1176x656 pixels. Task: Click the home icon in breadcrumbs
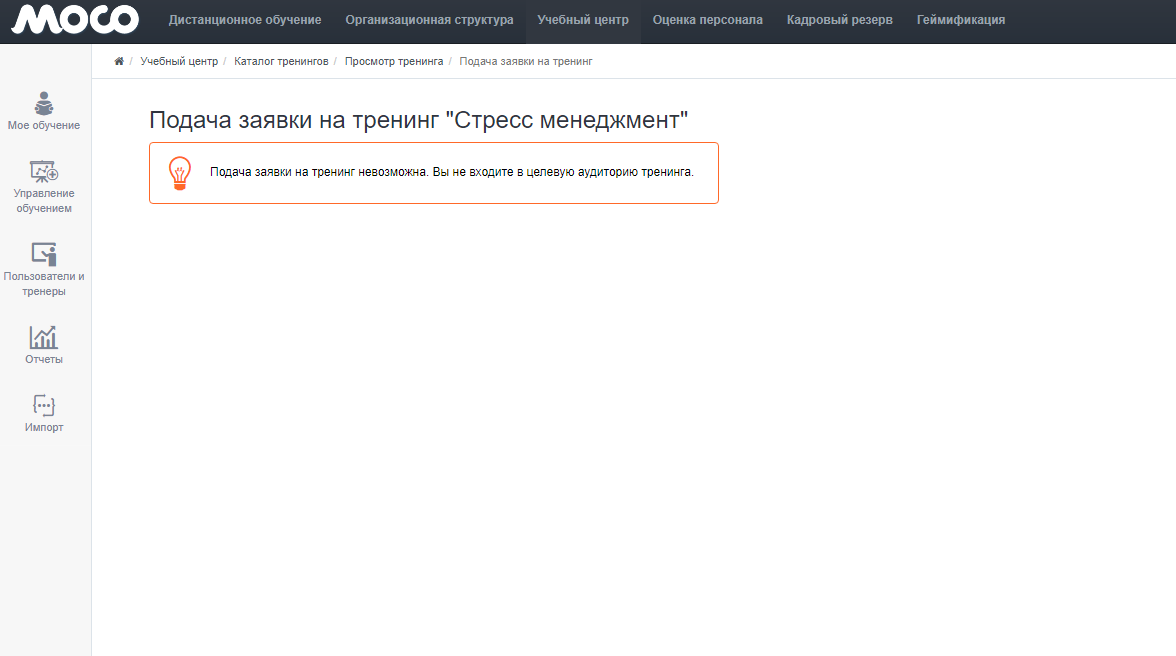[119, 61]
